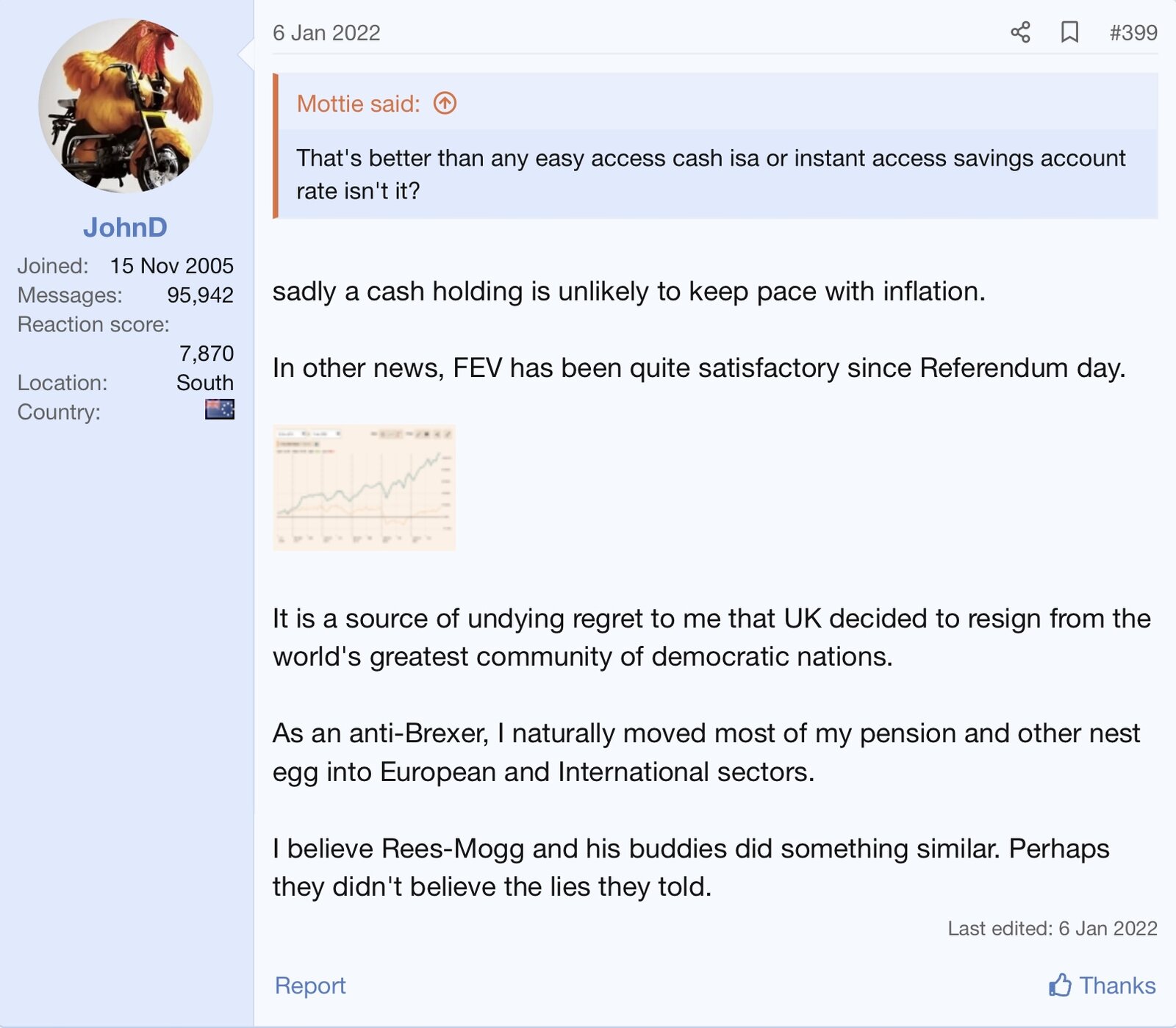This screenshot has width=1176, height=1028.
Task: Click the reaction score 7,870
Action: 206,353
